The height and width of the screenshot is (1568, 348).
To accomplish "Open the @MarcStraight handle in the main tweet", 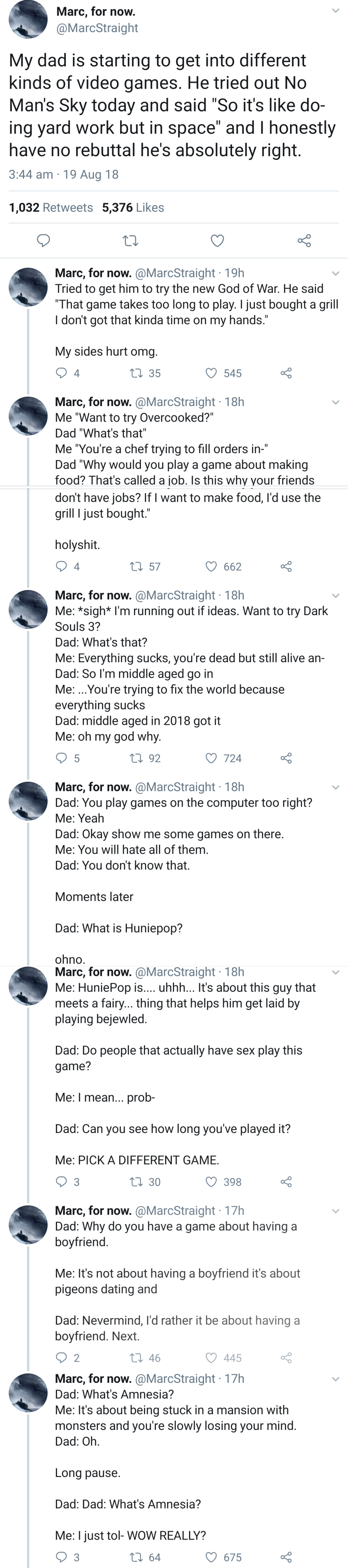I will (x=97, y=28).
